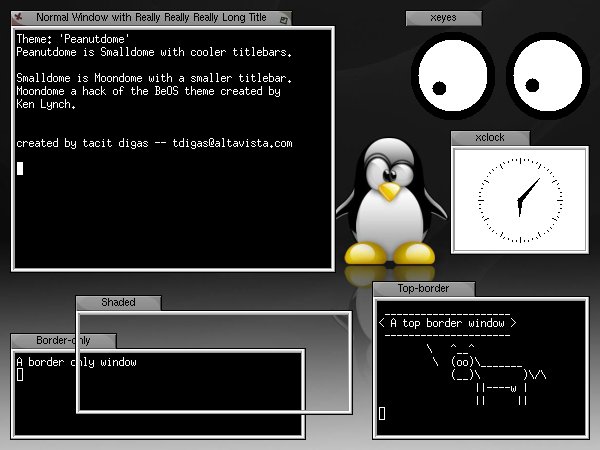Click the hollow cursor in the Border-only terminal
600x450 pixels.
click(20, 375)
